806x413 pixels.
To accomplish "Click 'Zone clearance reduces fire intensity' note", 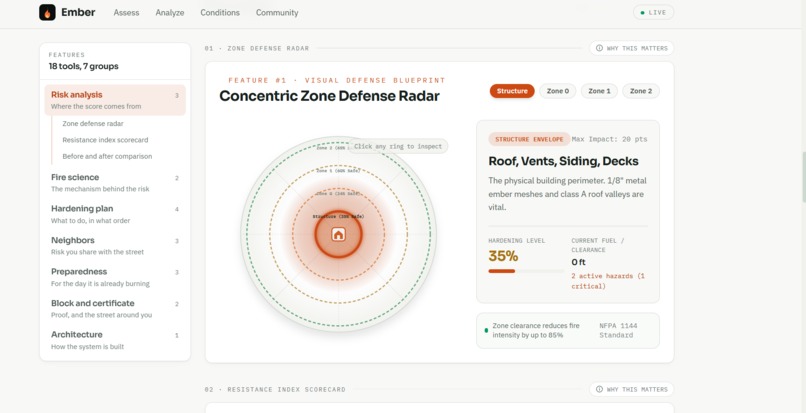I will point(536,330).
